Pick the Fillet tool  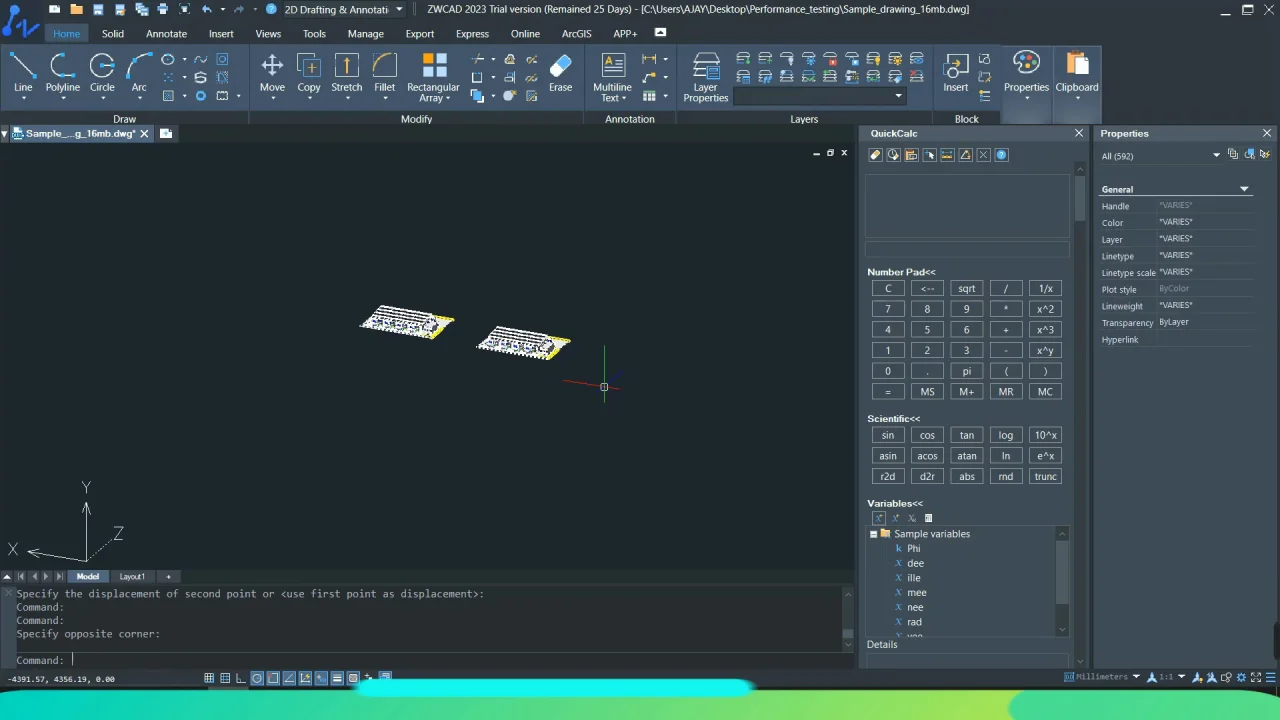tap(384, 73)
